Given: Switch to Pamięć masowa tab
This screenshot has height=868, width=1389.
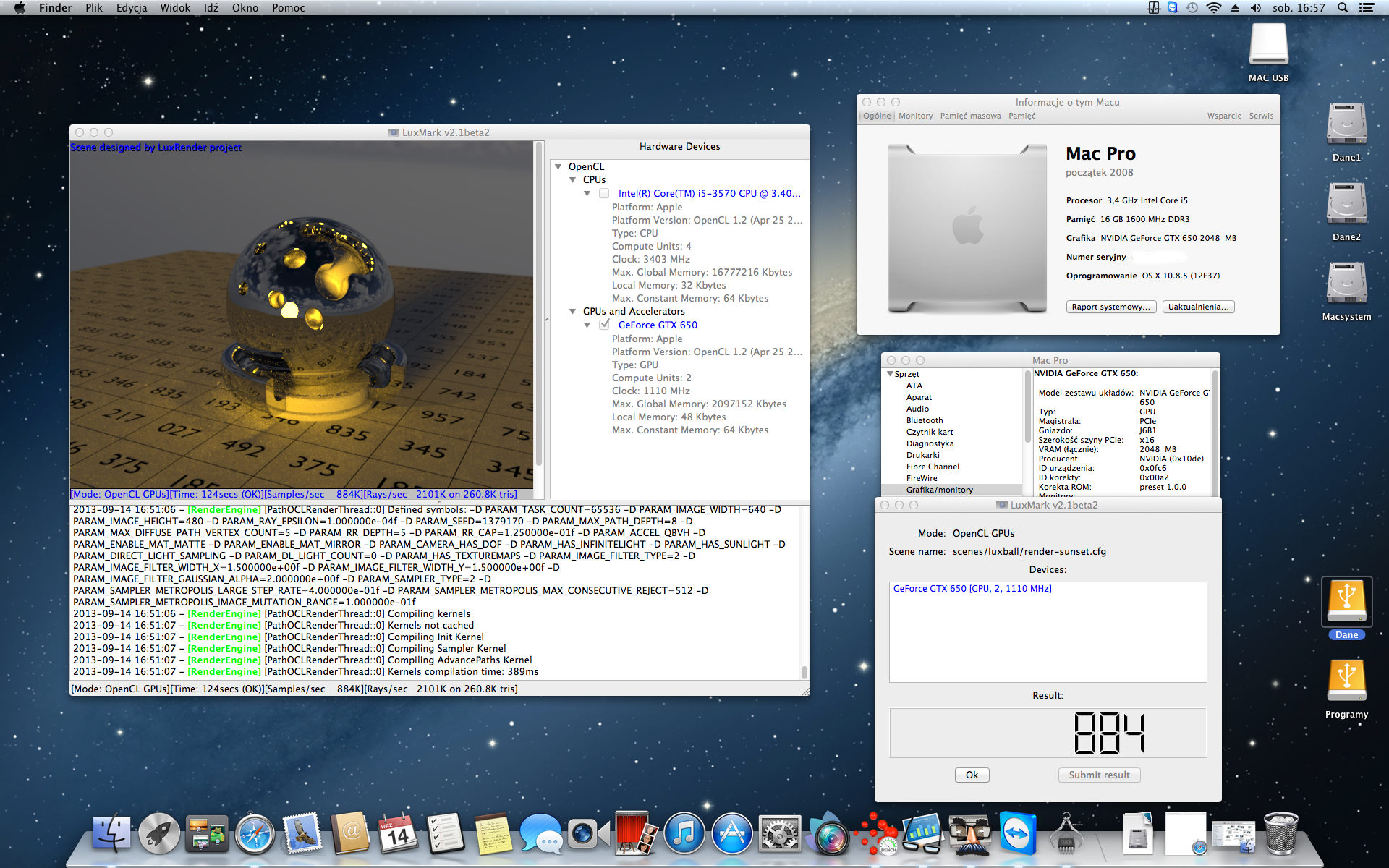Looking at the screenshot, I should (971, 116).
